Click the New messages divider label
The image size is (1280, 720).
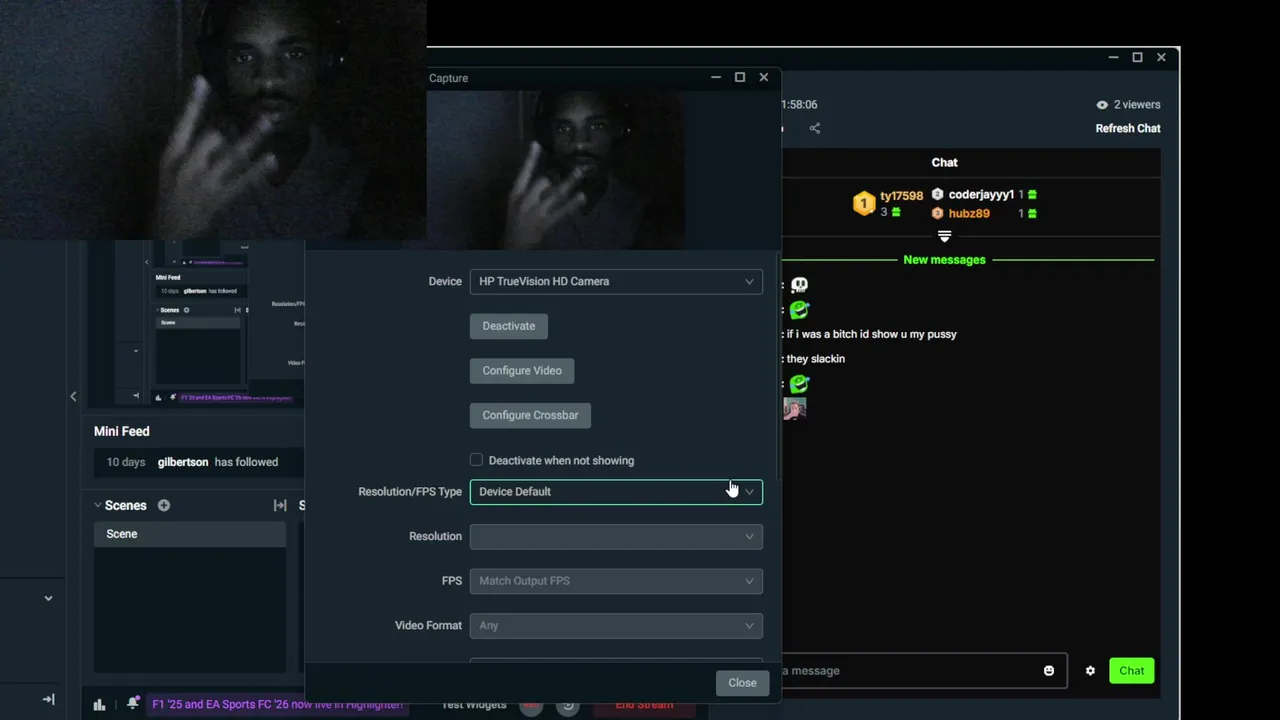click(x=944, y=260)
